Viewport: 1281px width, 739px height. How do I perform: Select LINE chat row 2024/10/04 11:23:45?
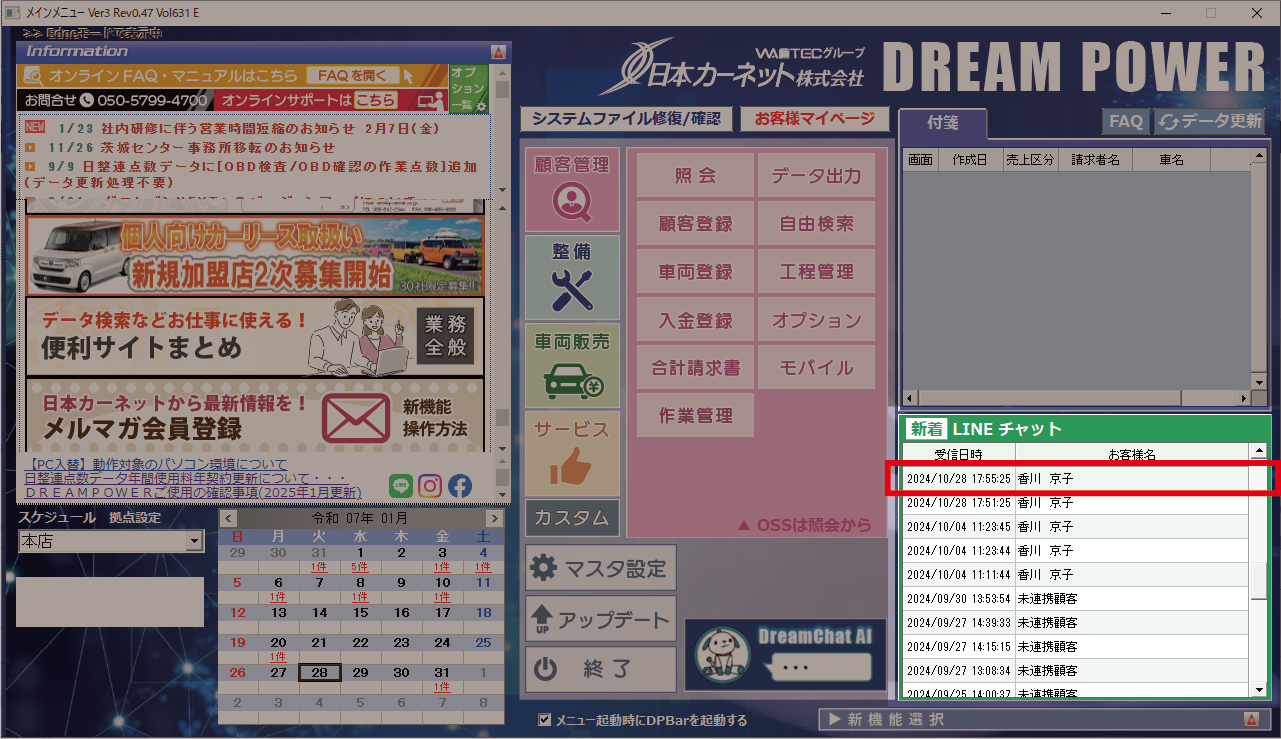[1076, 527]
